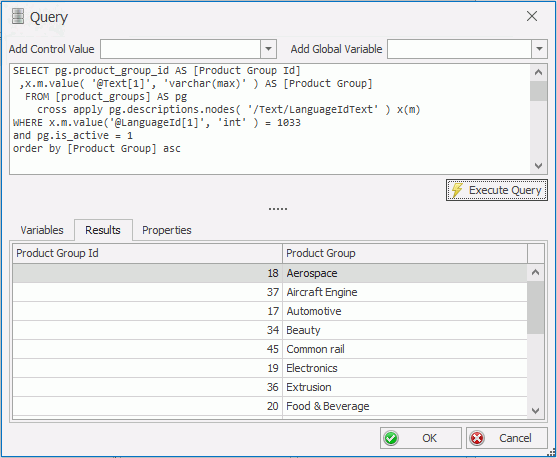Click inside the SQL query text editor
The width and height of the screenshot is (557, 458).
[x=270, y=119]
